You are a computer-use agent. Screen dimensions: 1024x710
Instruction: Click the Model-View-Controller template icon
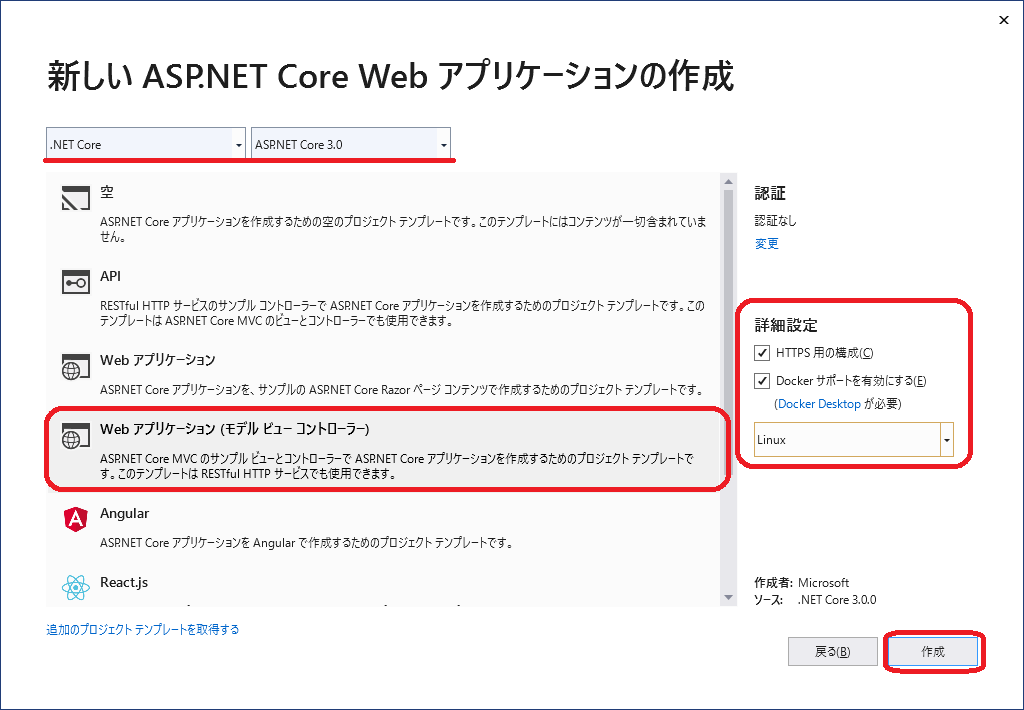(x=76, y=437)
